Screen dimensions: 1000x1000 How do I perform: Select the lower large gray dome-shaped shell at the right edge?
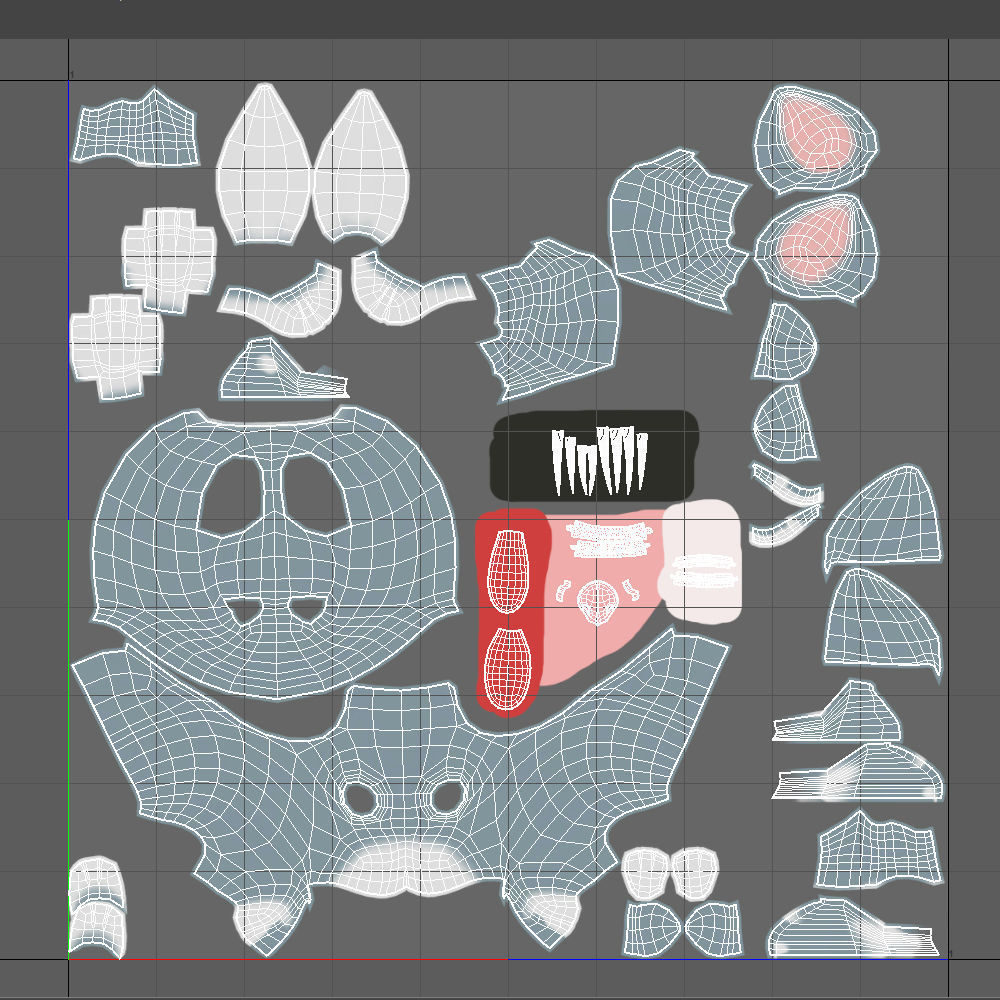(883, 625)
